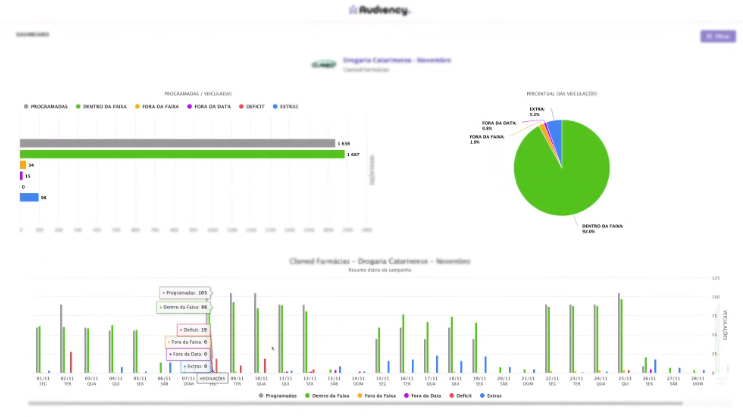
Task: Click the tall gray bar on 25/11
Action: pyautogui.click(x=619, y=333)
